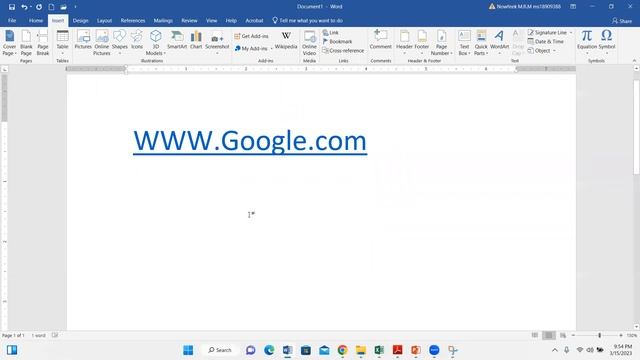The height and width of the screenshot is (360, 640).
Task: Insert a Page Break
Action: click(x=43, y=42)
